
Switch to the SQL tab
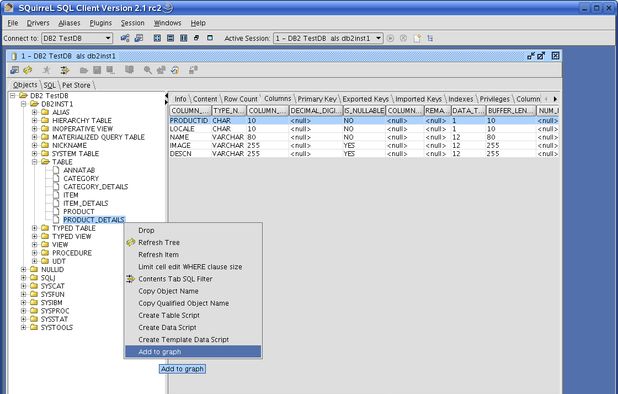click(50, 85)
